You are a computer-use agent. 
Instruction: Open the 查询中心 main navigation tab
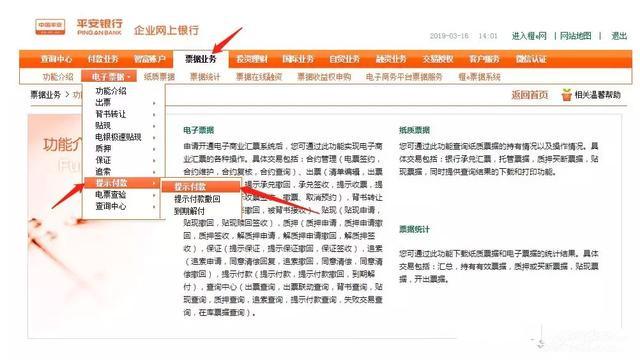56,59
